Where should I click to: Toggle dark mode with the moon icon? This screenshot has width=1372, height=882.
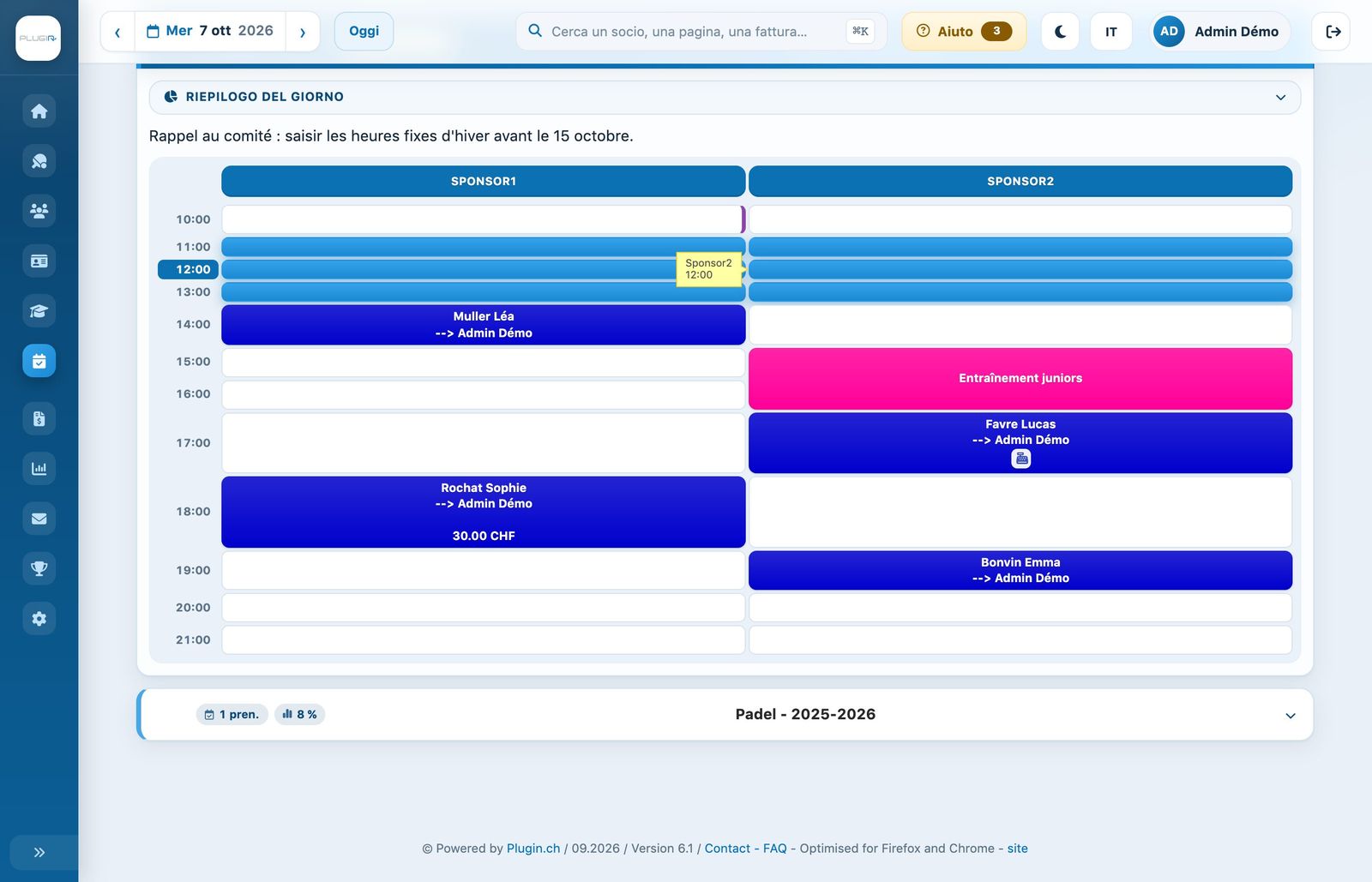(x=1060, y=32)
